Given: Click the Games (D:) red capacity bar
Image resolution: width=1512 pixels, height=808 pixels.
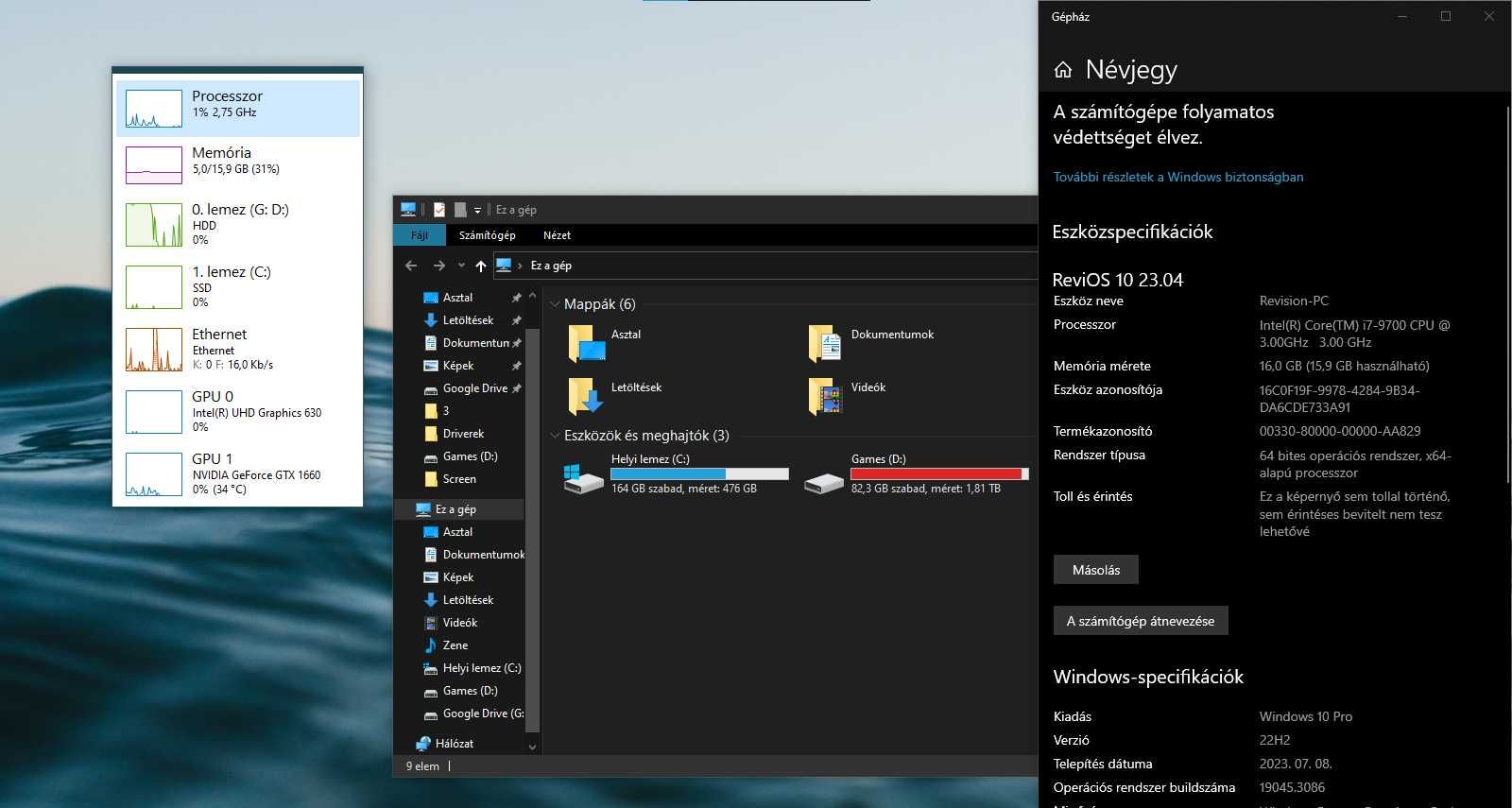Looking at the screenshot, I should (x=939, y=473).
